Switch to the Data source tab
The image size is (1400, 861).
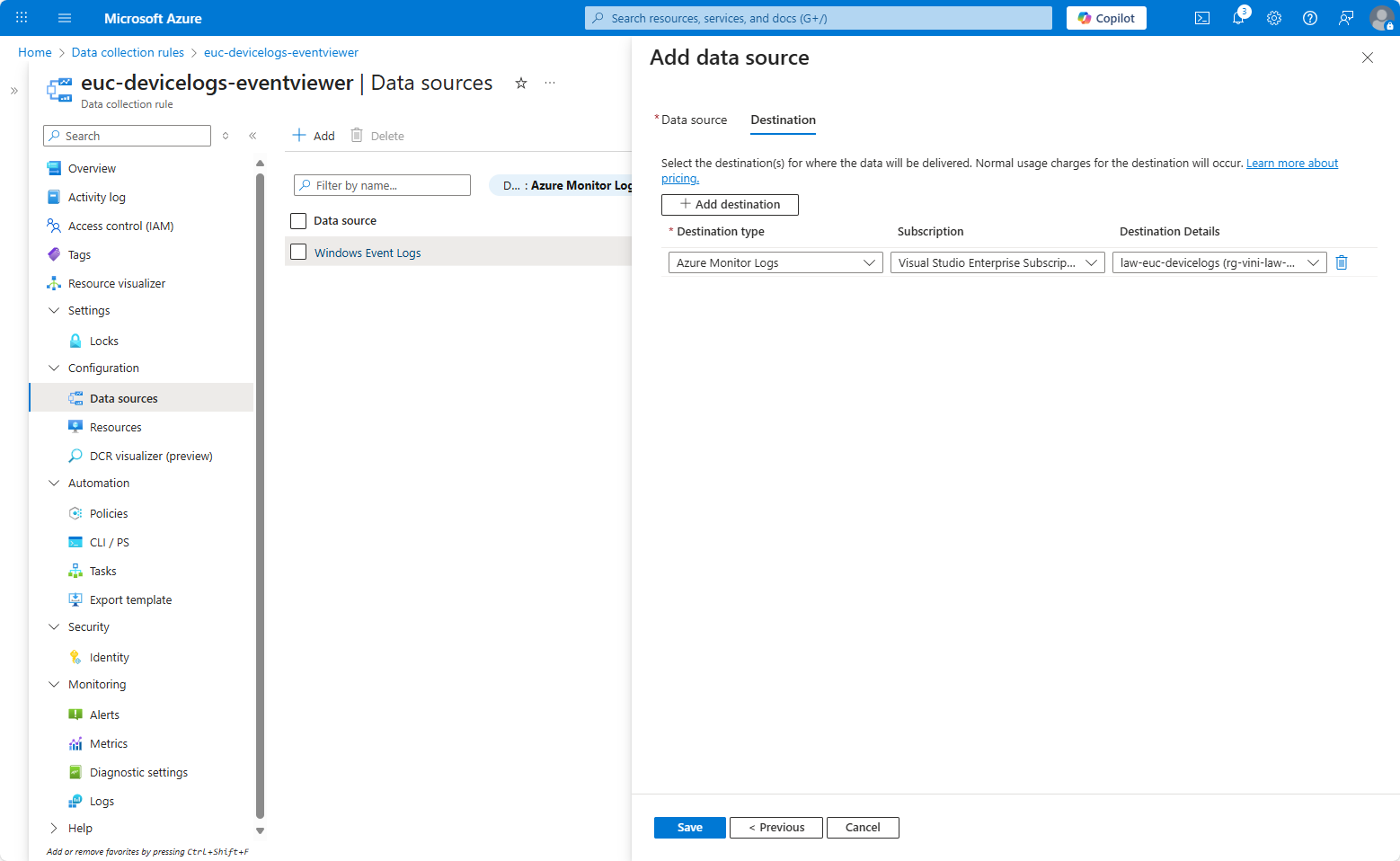(694, 120)
